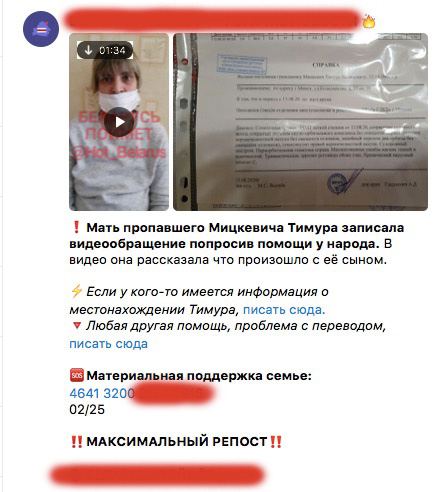The image size is (448, 492).
Task: Click the SOS emoji before 'Материальная поддержка'
Action: pos(77,376)
